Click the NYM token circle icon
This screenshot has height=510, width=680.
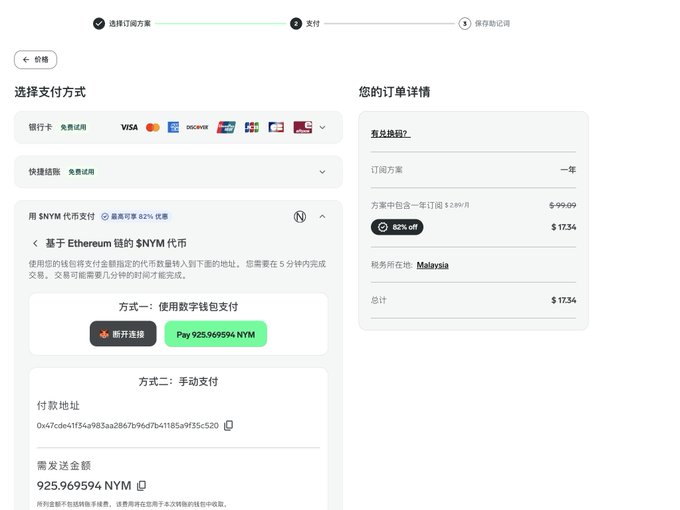click(300, 216)
